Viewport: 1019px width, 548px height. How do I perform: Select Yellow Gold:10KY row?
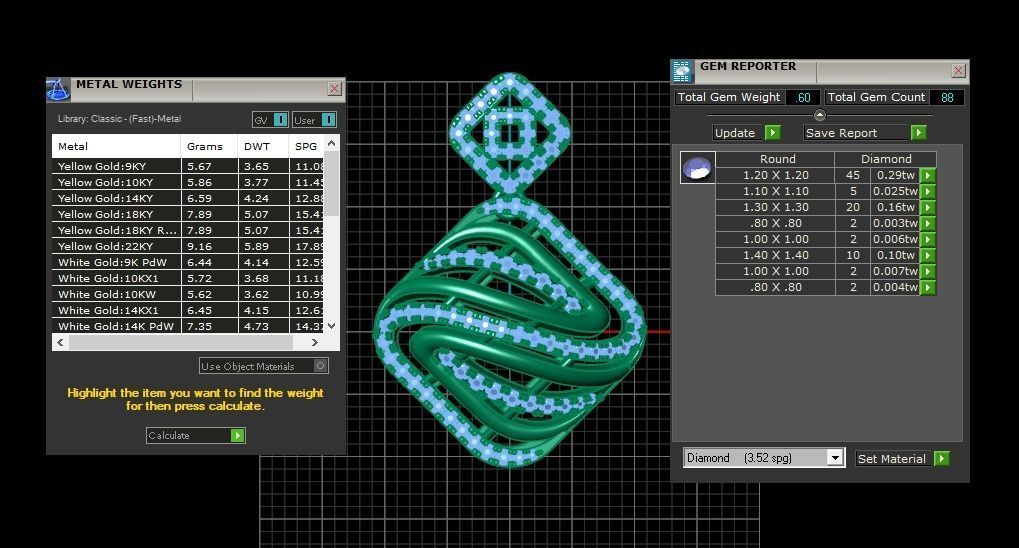(188, 182)
